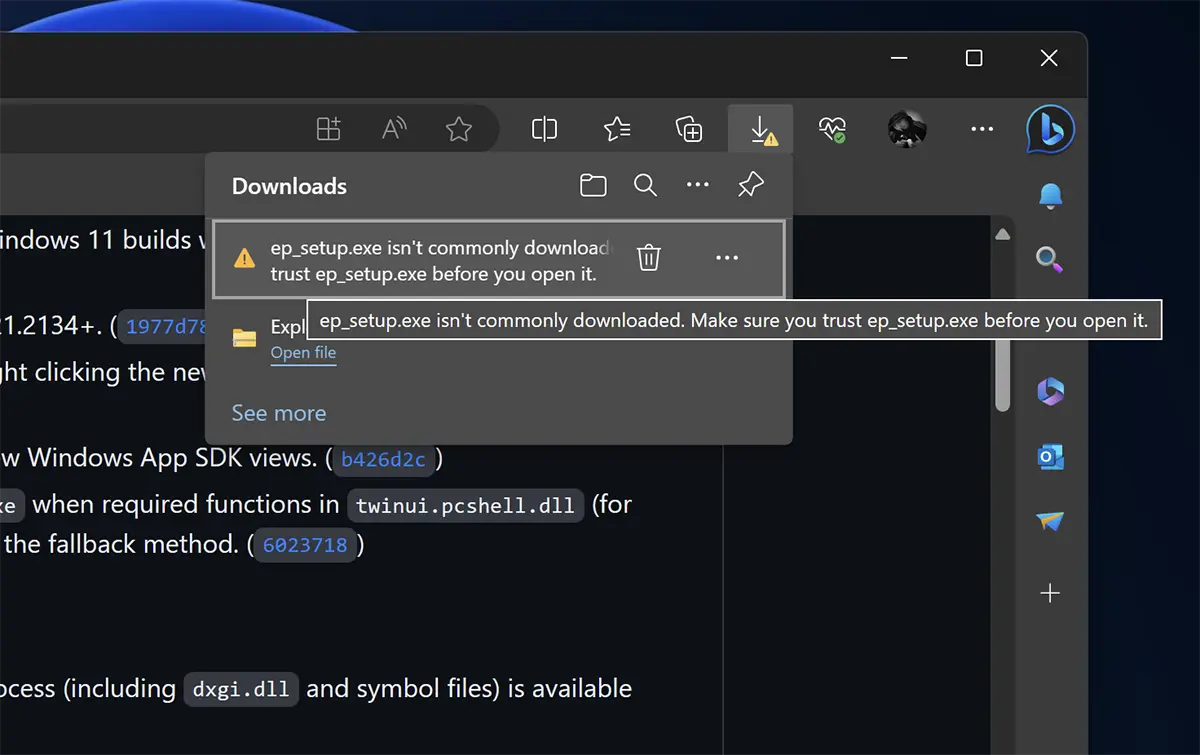1200x755 pixels.
Task: Pin the Downloads panel
Action: pyautogui.click(x=750, y=185)
